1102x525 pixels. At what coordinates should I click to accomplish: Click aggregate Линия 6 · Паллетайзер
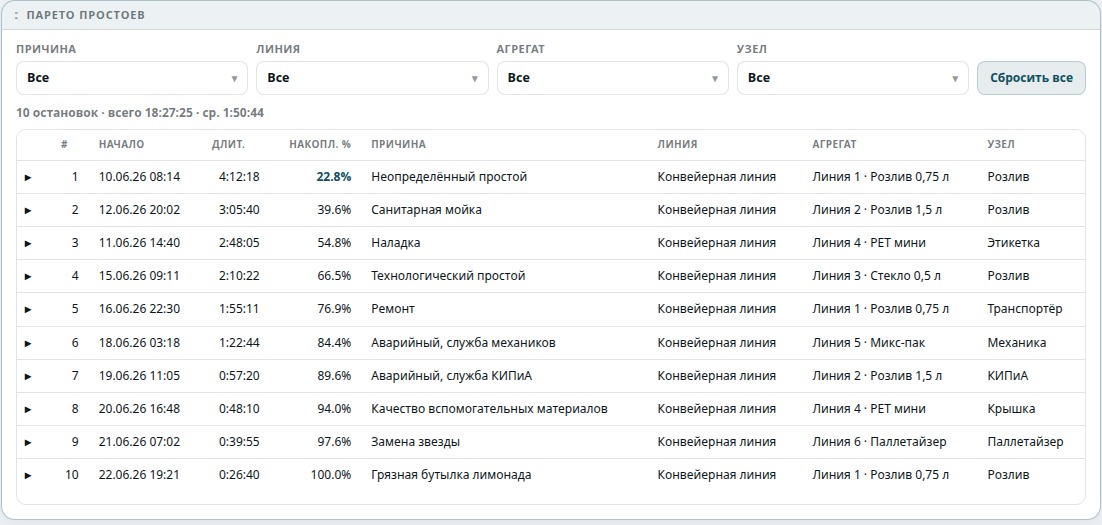tap(879, 442)
